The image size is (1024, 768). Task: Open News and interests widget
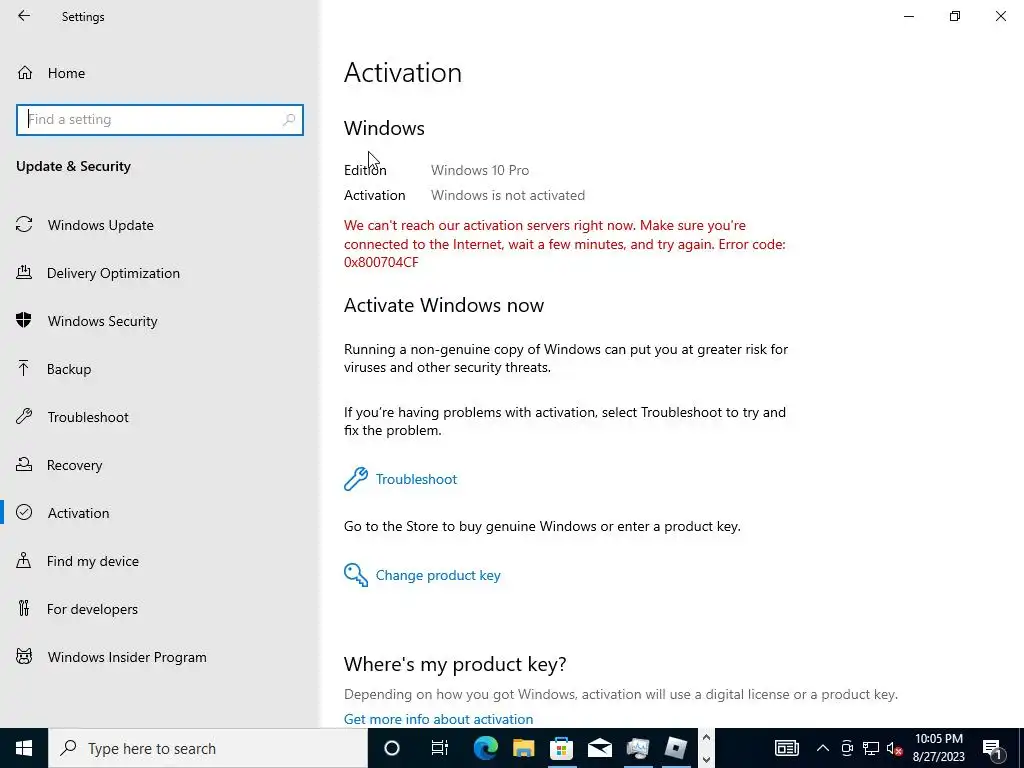(786, 748)
